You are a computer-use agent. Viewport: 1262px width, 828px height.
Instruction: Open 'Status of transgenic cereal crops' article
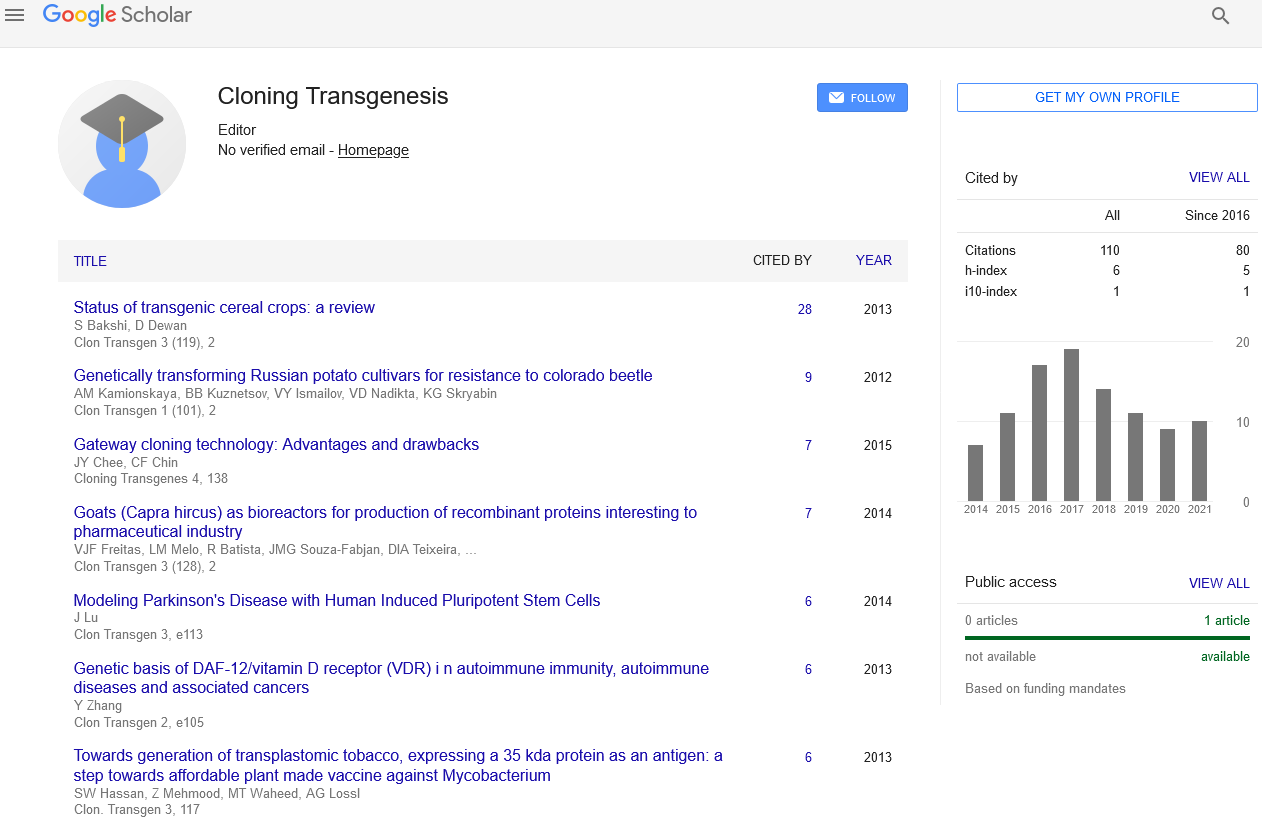click(x=224, y=308)
